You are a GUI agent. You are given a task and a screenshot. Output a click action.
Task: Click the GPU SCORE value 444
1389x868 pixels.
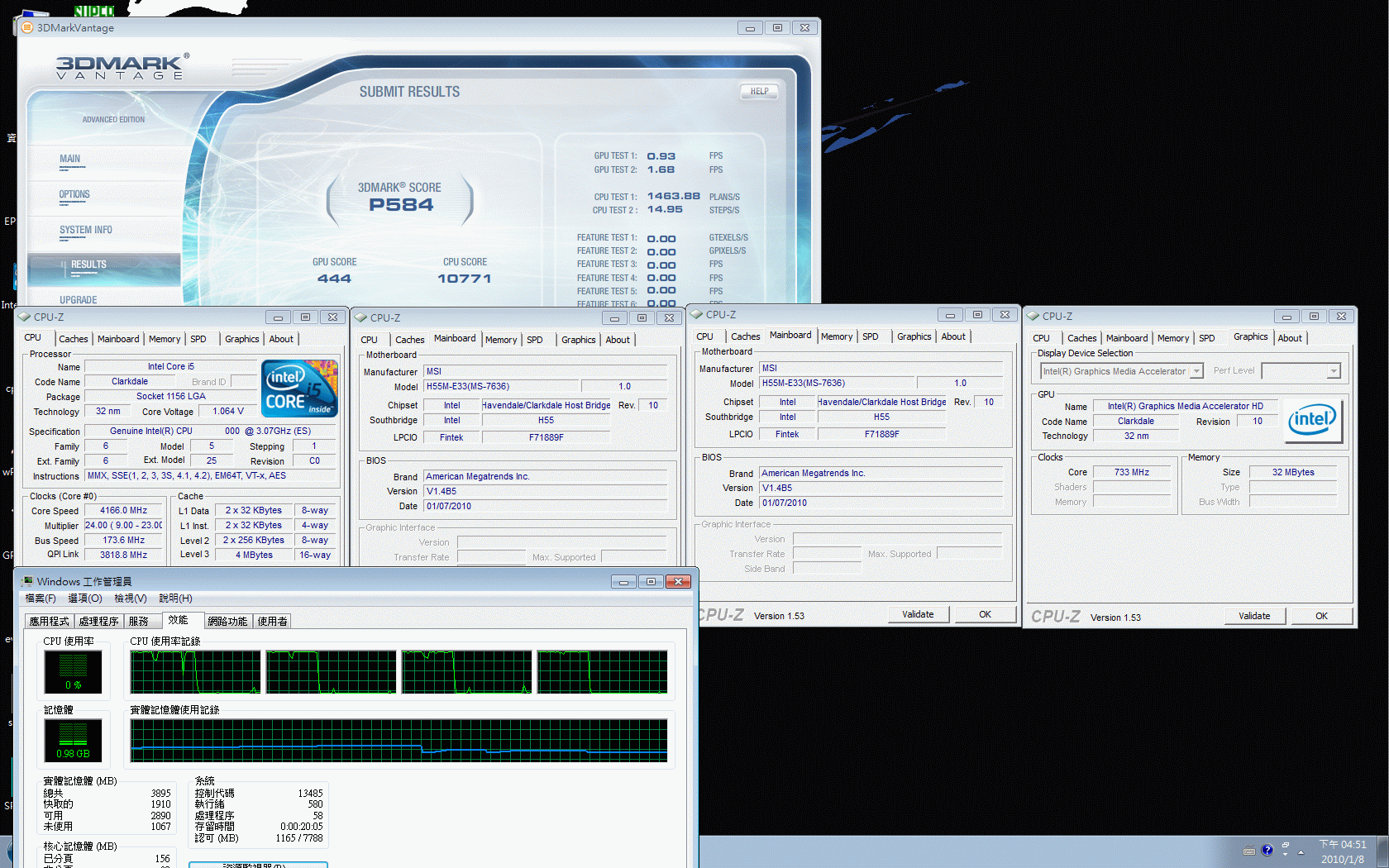pyautogui.click(x=334, y=279)
